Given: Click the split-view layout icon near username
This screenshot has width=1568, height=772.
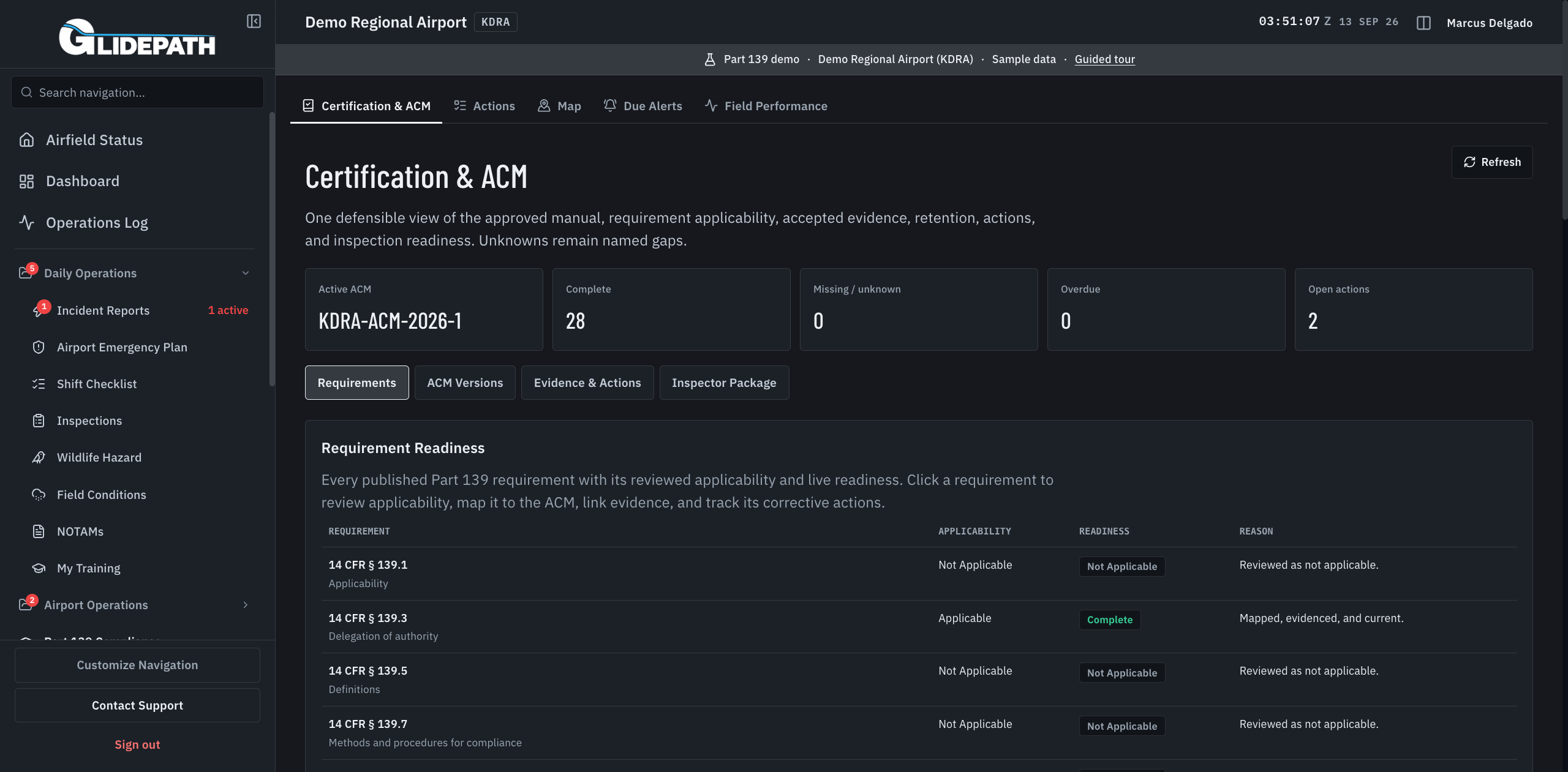Looking at the screenshot, I should 1423,23.
